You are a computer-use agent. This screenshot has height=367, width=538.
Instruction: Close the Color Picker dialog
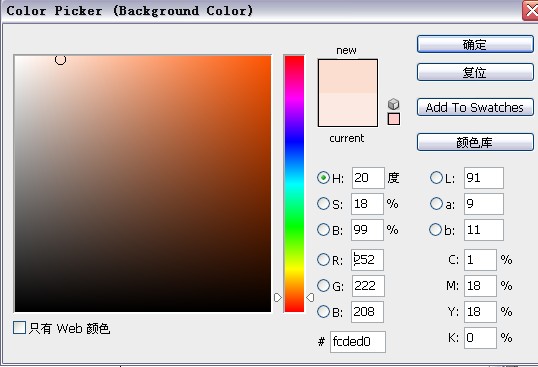(530, 11)
